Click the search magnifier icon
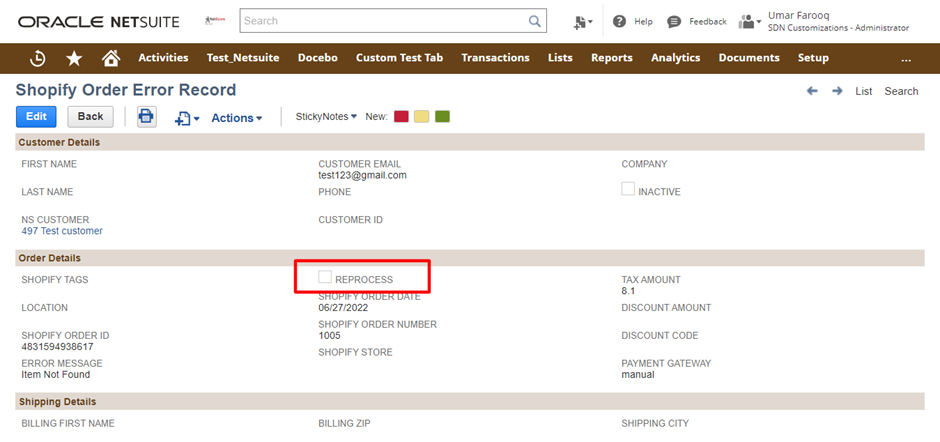Viewport: 940px width, 442px height. [x=534, y=21]
